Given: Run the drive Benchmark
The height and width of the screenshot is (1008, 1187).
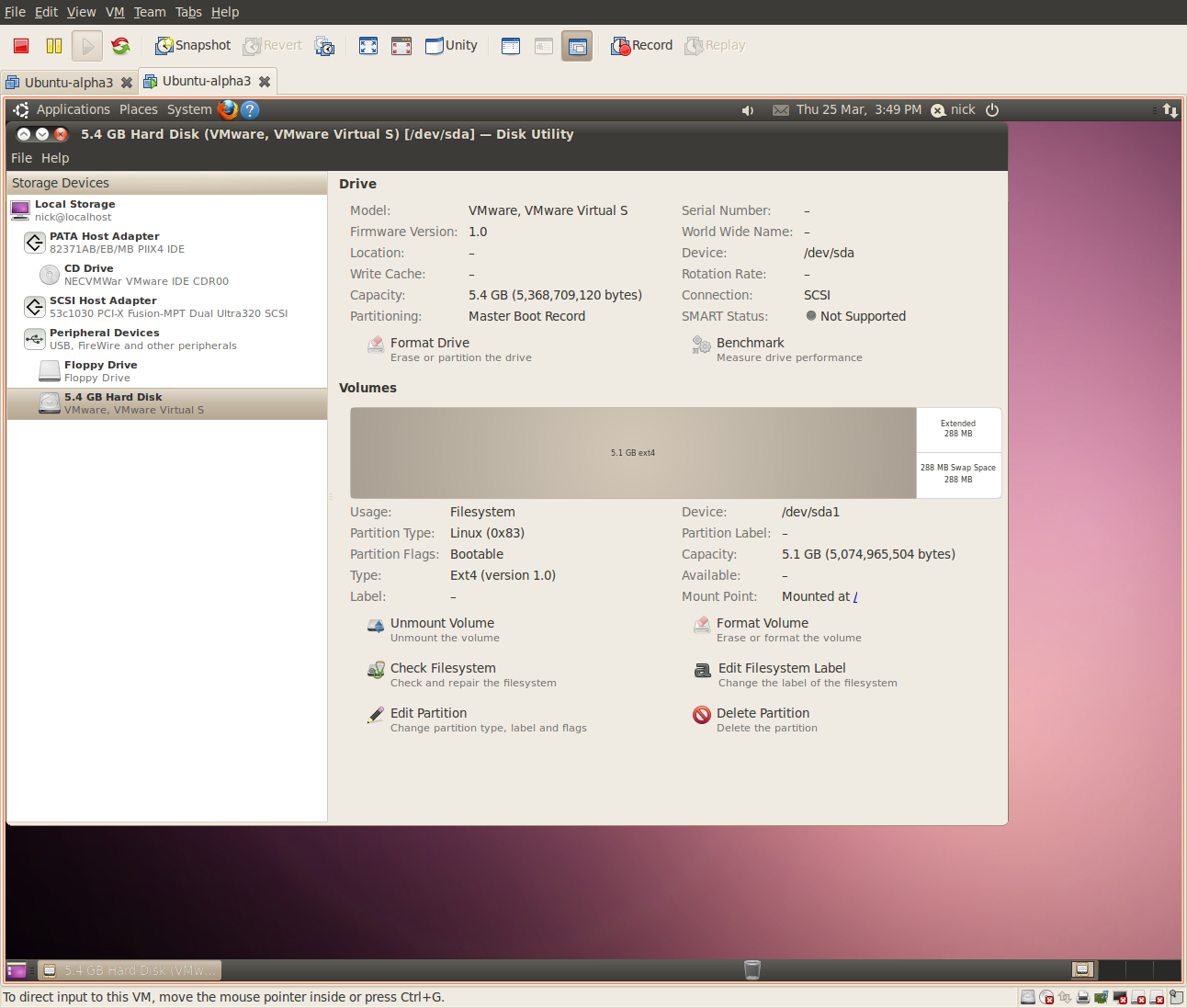Looking at the screenshot, I should pos(750,343).
